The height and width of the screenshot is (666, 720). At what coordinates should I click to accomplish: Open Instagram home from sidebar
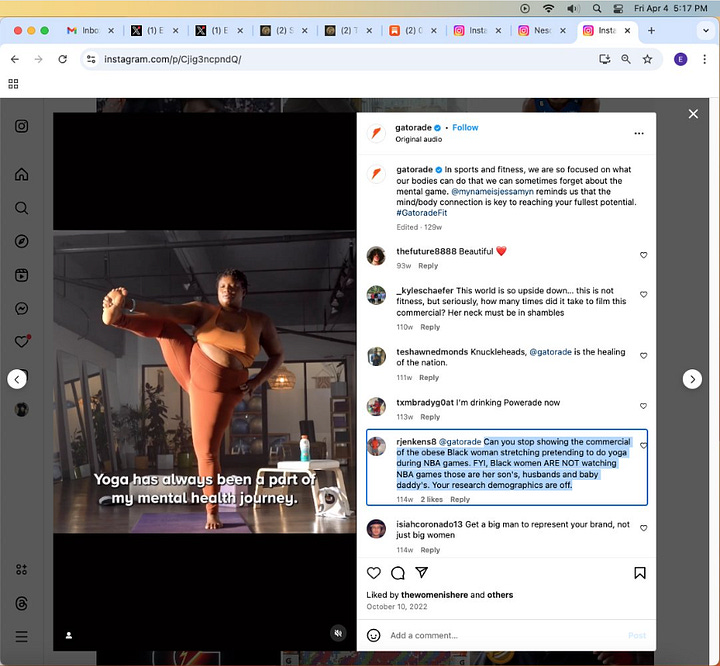22,175
